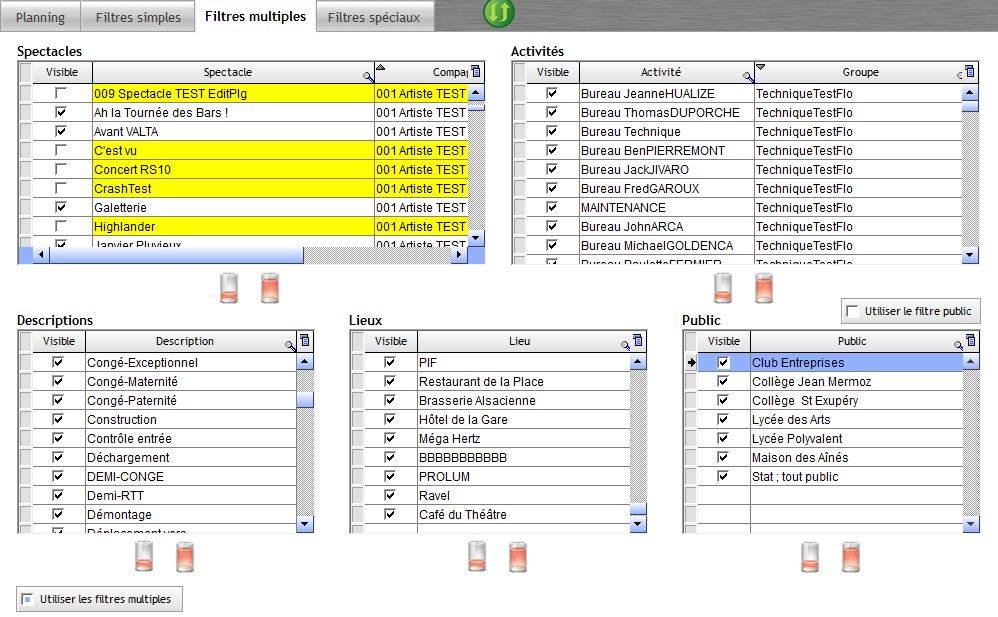Image resolution: width=998 pixels, height=617 pixels.
Task: Click sort triangle on Groupe column header
Action: pos(760,68)
